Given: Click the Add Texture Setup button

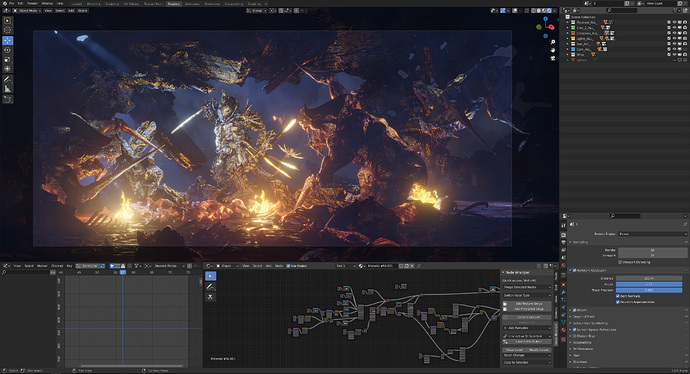Looking at the screenshot, I should point(527,304).
